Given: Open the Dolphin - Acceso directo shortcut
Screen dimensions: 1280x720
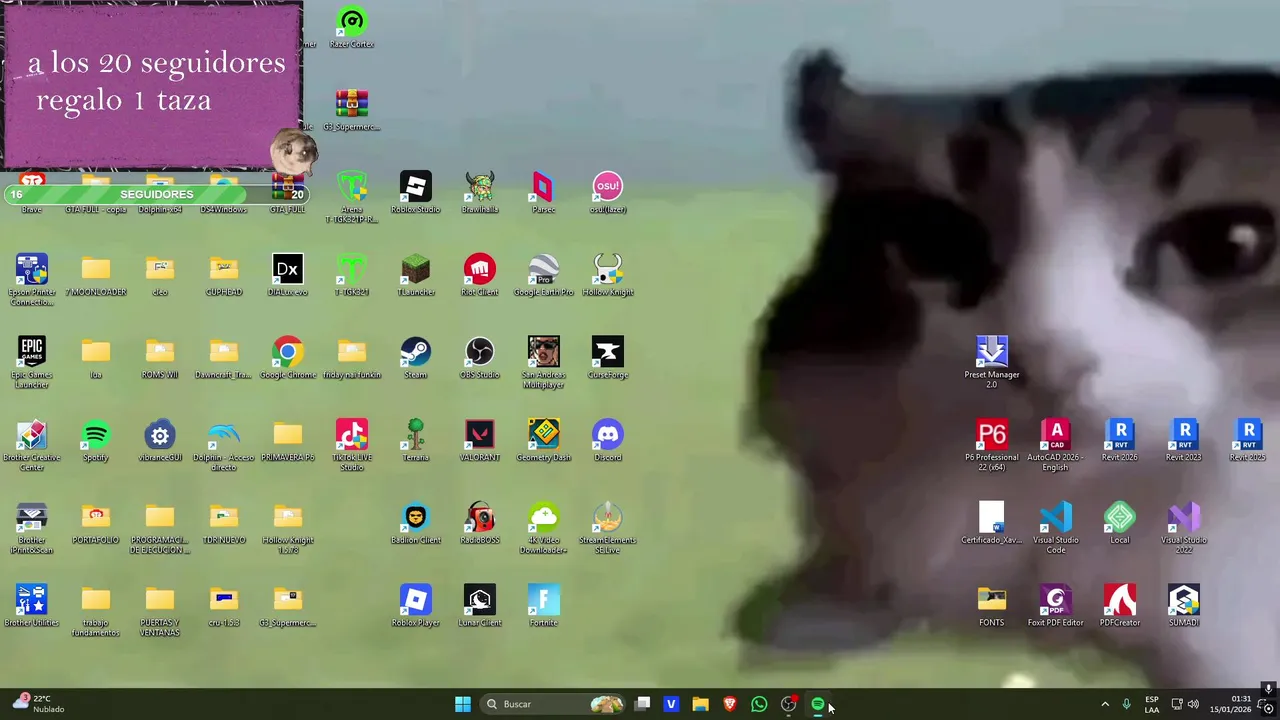Looking at the screenshot, I should (224, 446).
